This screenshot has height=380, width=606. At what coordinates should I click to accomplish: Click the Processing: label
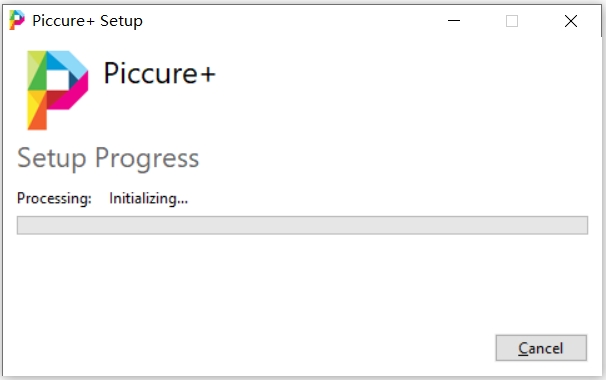(x=54, y=198)
